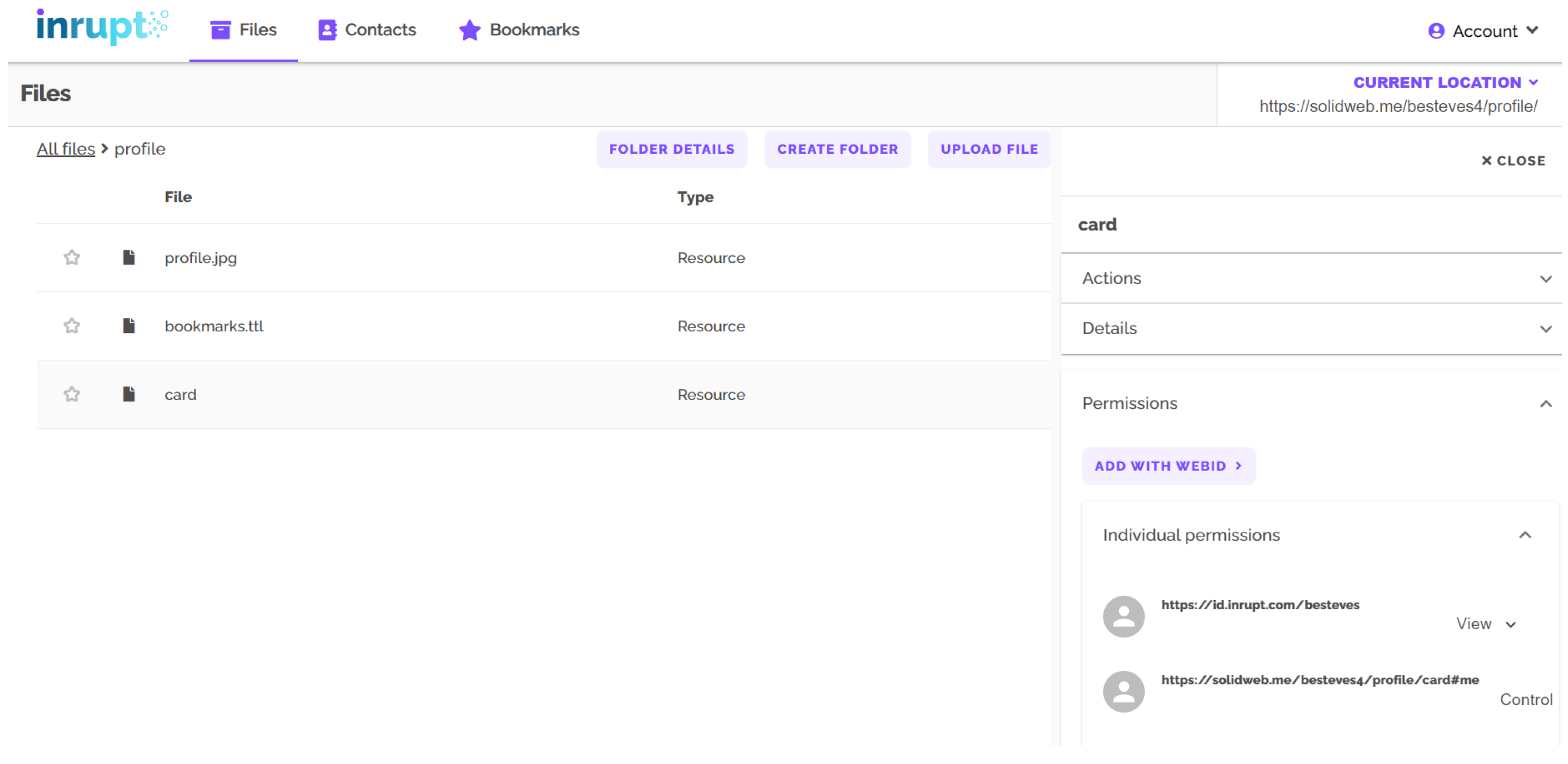Click the Control permission label
This screenshot has height=764, width=1568.
pyautogui.click(x=1526, y=699)
